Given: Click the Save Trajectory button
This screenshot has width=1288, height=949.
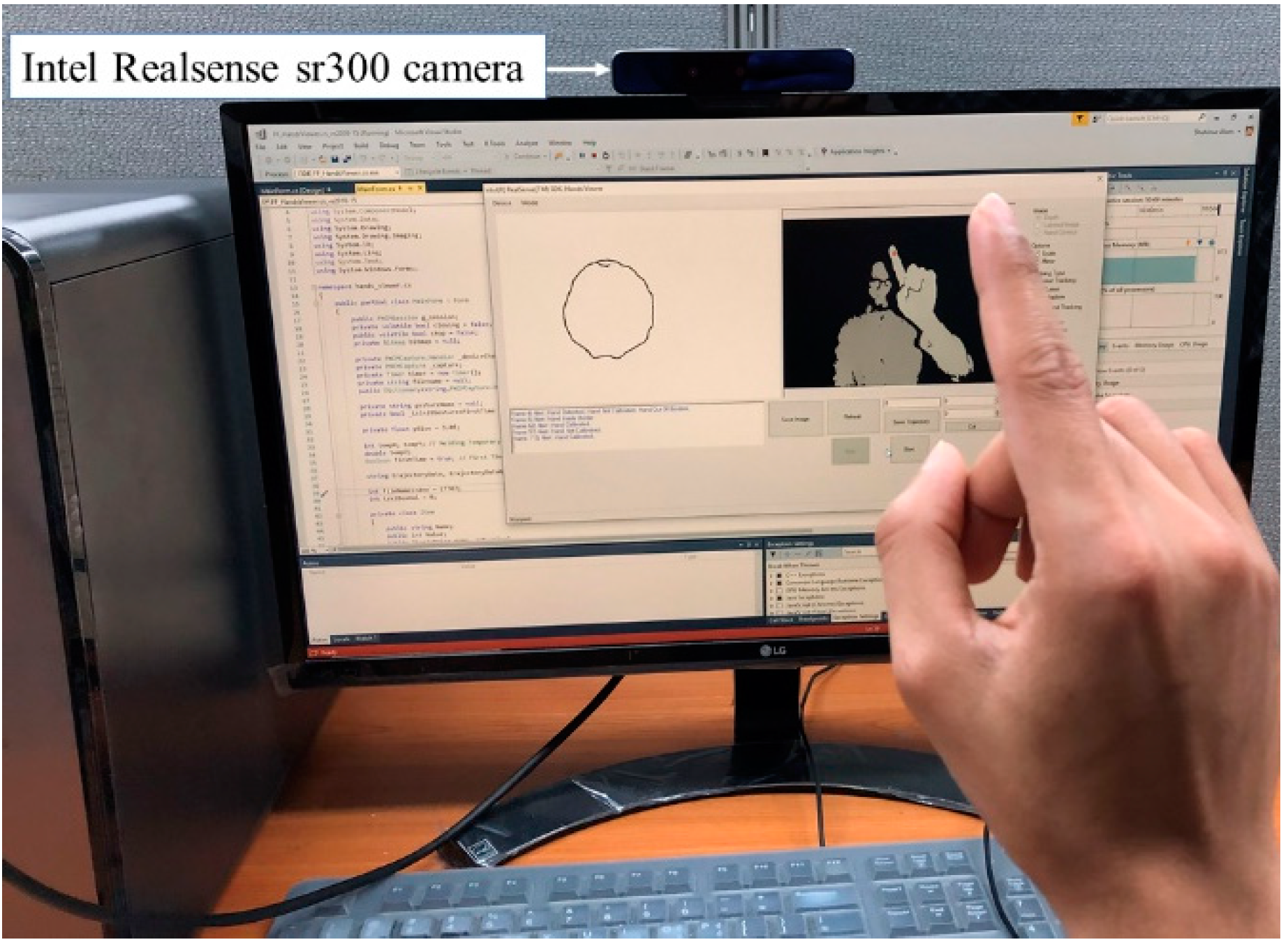Looking at the screenshot, I should pos(912,421).
